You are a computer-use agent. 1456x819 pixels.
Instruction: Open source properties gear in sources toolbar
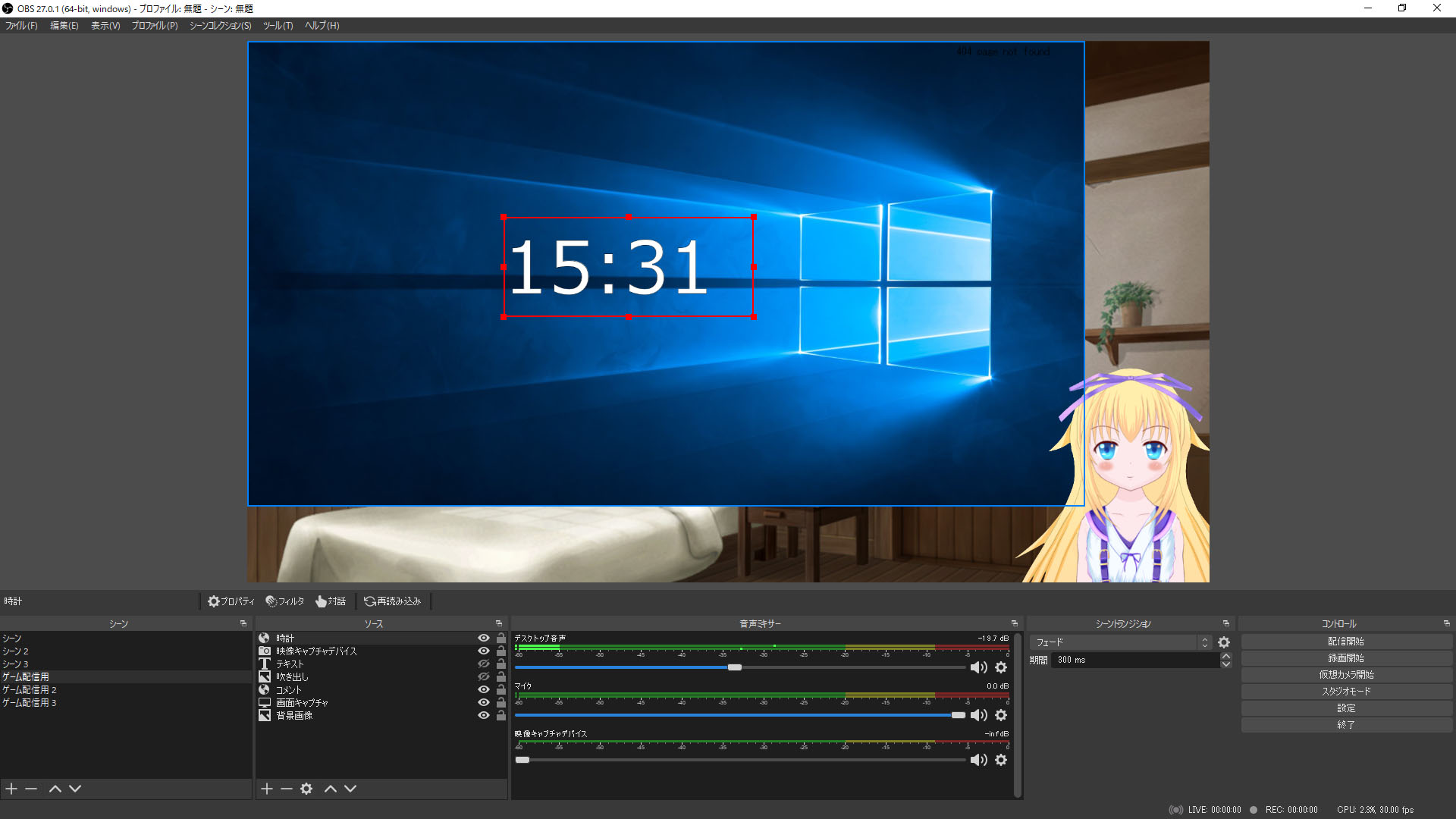pyautogui.click(x=306, y=789)
